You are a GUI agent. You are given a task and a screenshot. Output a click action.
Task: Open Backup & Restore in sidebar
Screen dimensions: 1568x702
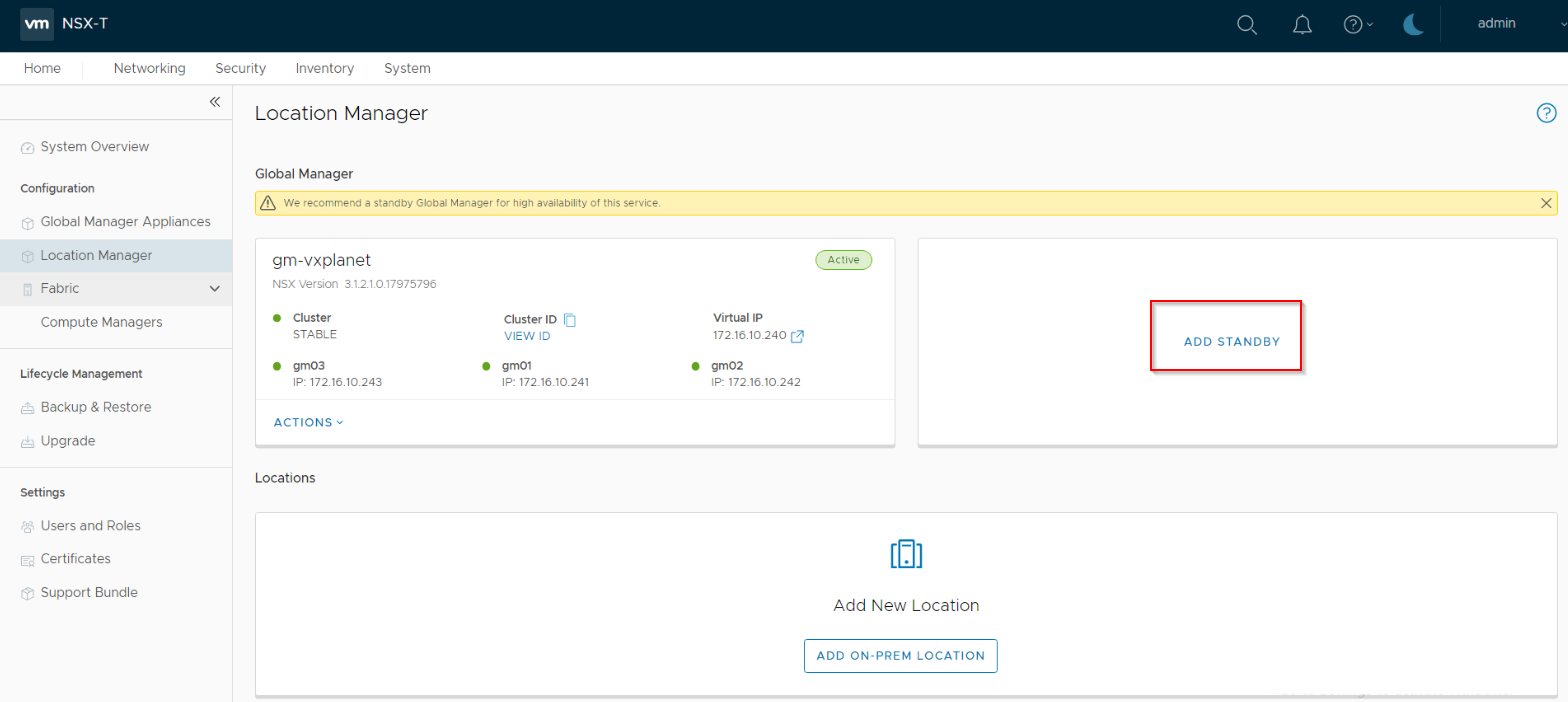pos(96,408)
